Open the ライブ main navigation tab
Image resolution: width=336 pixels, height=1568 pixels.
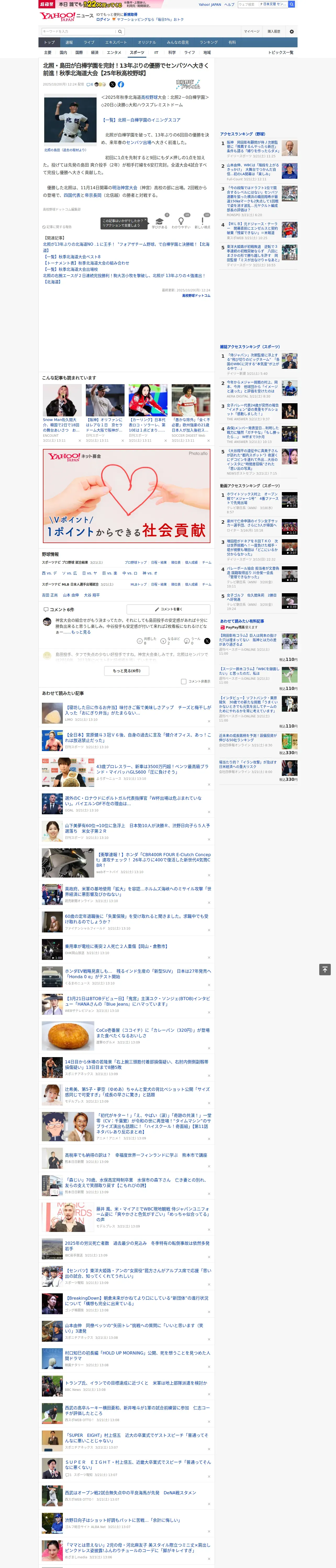89,43
